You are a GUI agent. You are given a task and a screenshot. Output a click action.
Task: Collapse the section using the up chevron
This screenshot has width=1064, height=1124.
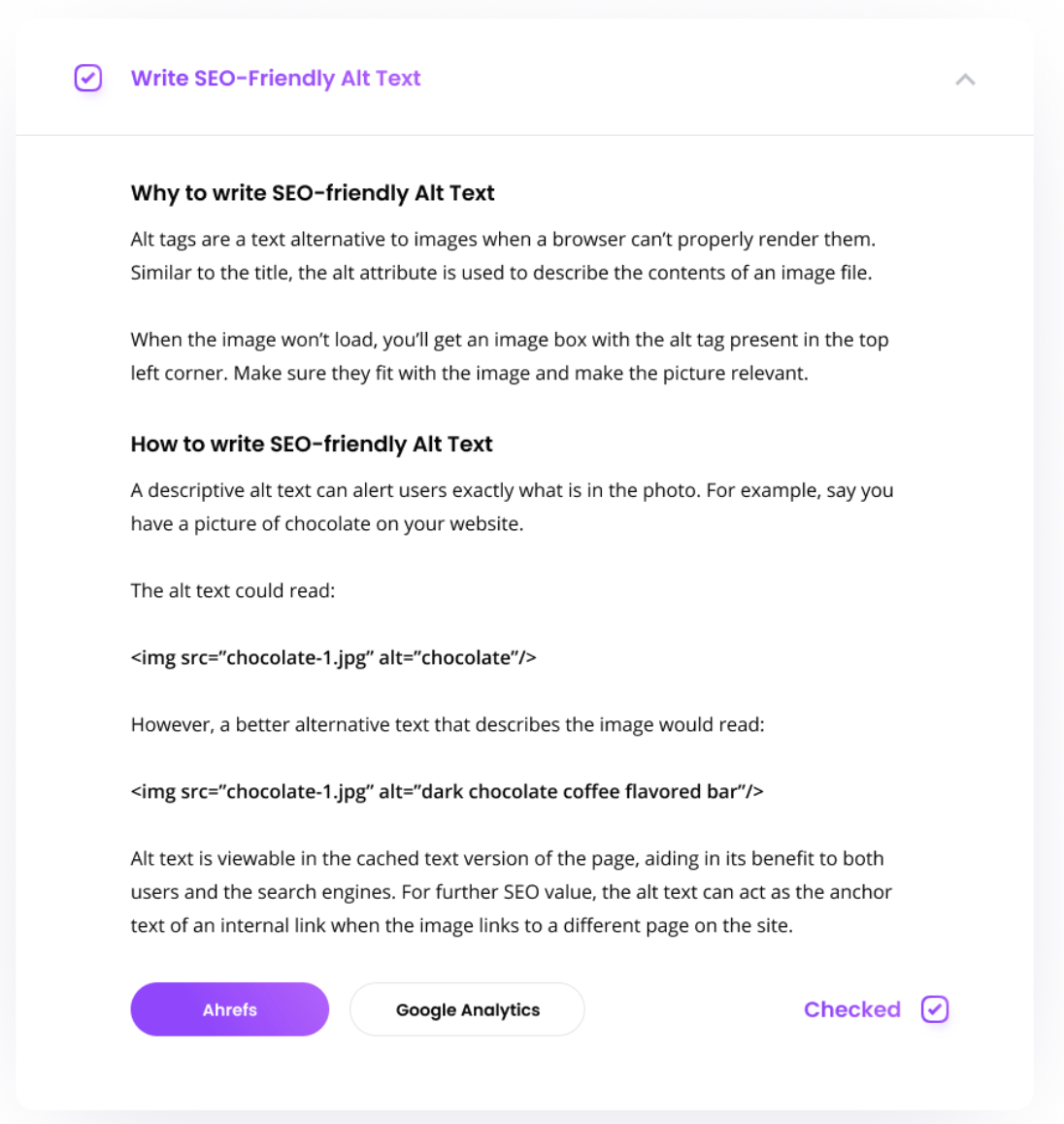point(965,80)
